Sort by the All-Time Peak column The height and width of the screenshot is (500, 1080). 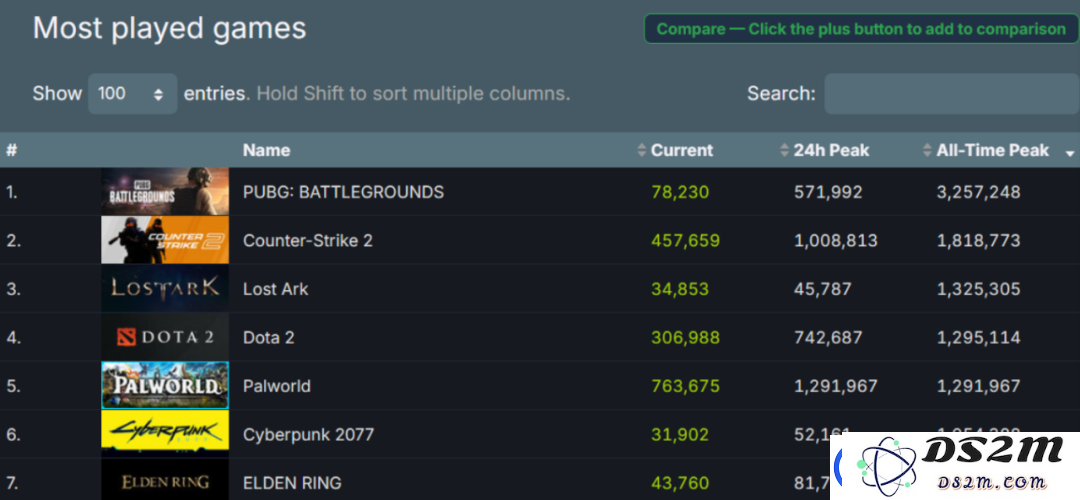(993, 150)
